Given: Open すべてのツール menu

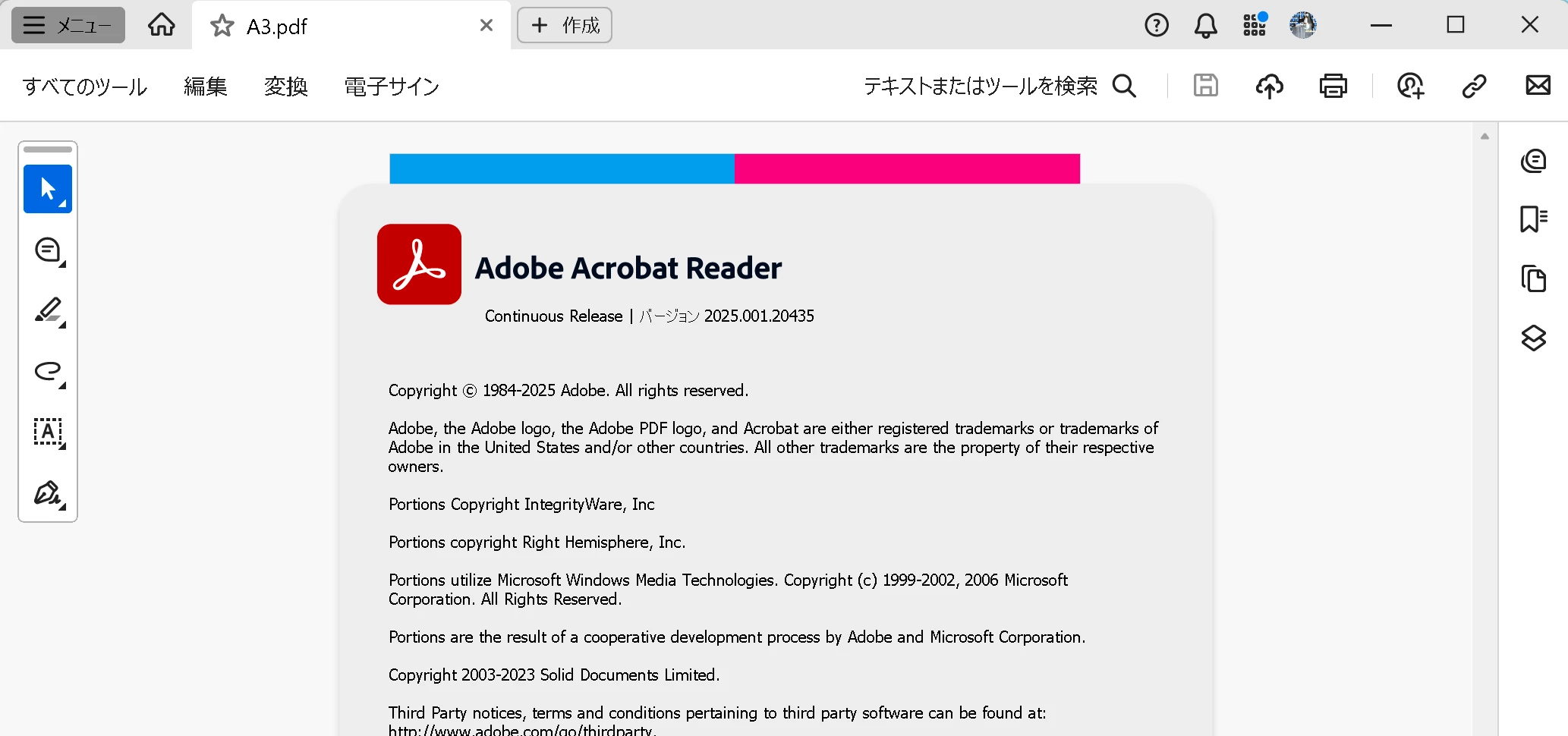Looking at the screenshot, I should [85, 86].
